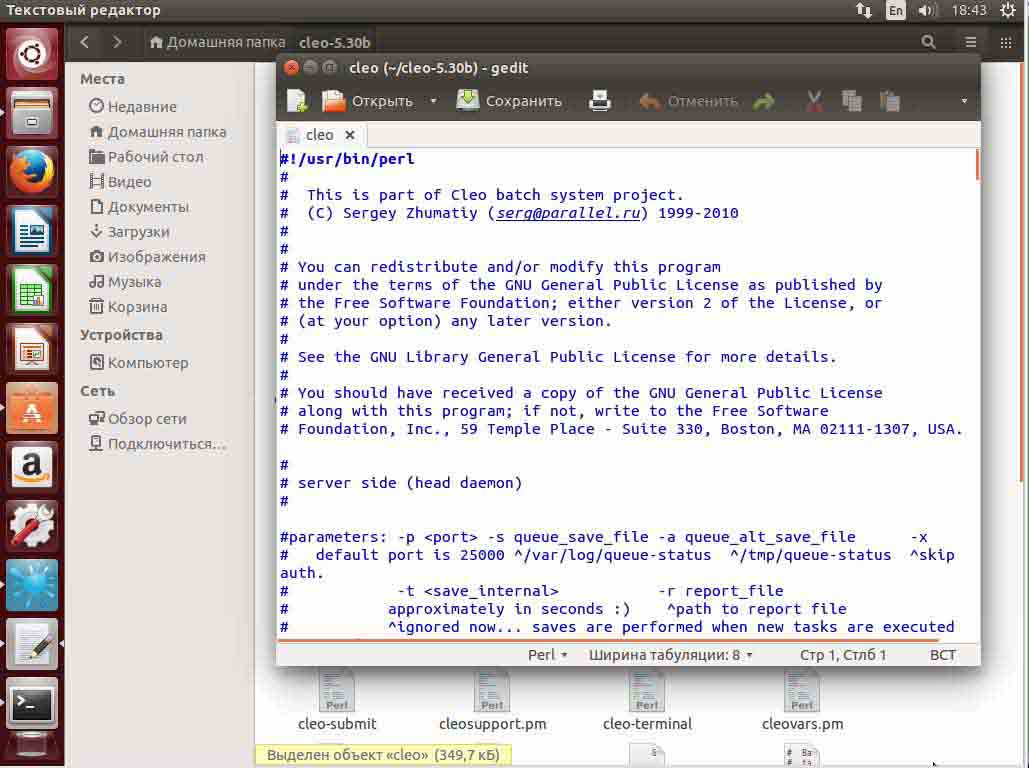
Task: Open the dropdown arrow beside Открыть
Action: [x=433, y=101]
